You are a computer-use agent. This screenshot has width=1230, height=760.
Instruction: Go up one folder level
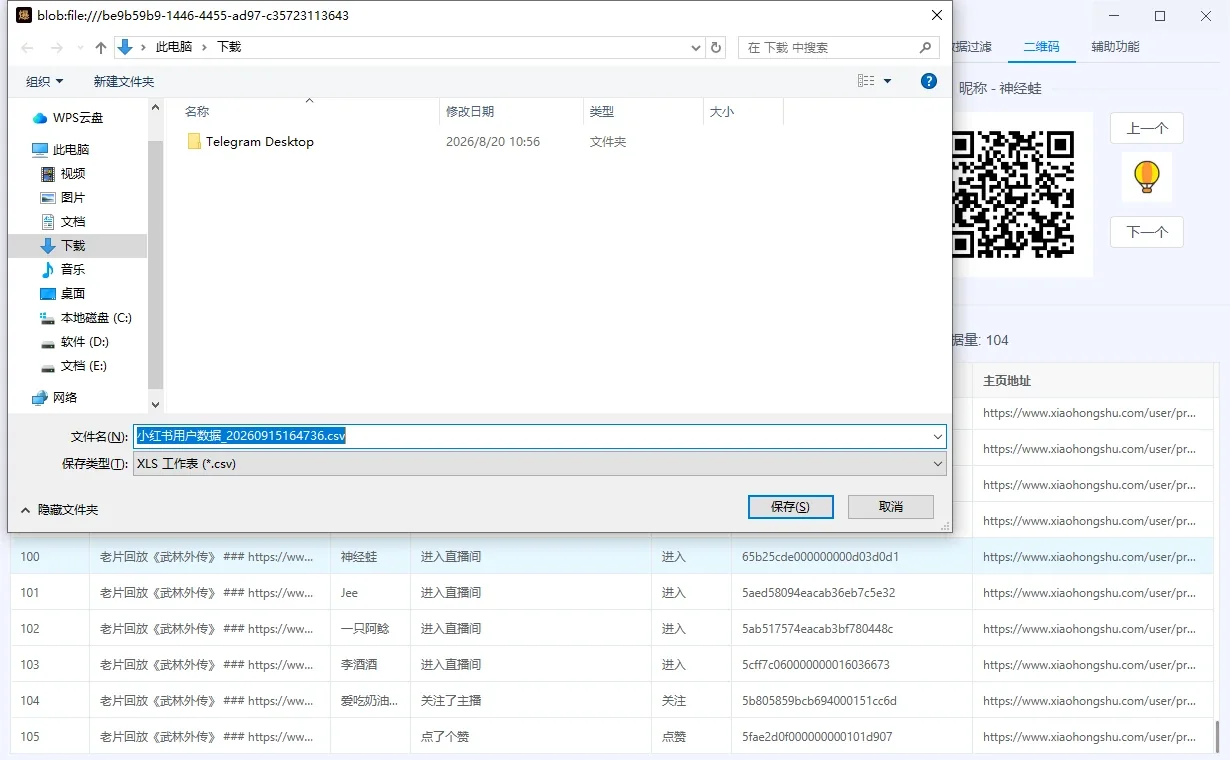pos(100,47)
